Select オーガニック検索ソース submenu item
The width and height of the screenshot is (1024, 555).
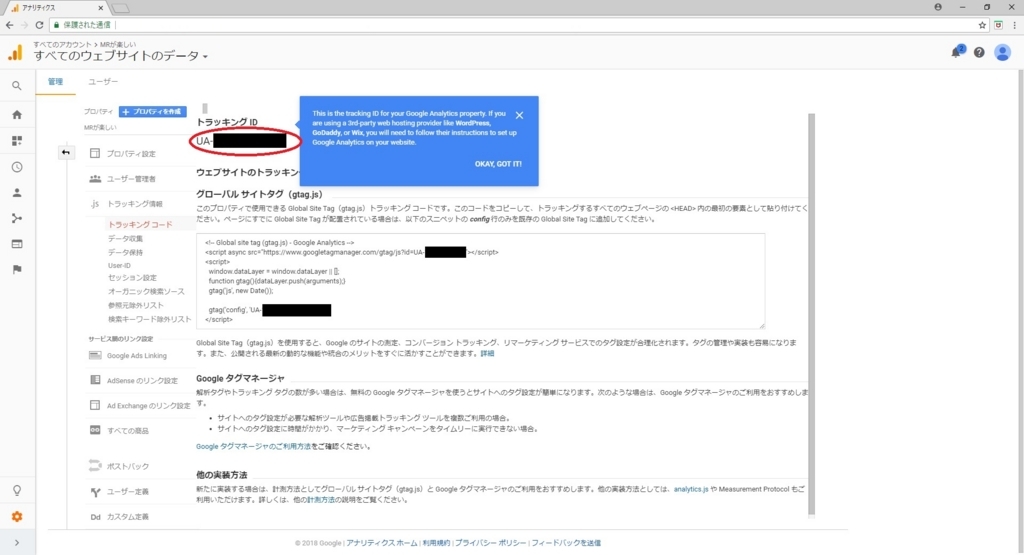(x=146, y=291)
